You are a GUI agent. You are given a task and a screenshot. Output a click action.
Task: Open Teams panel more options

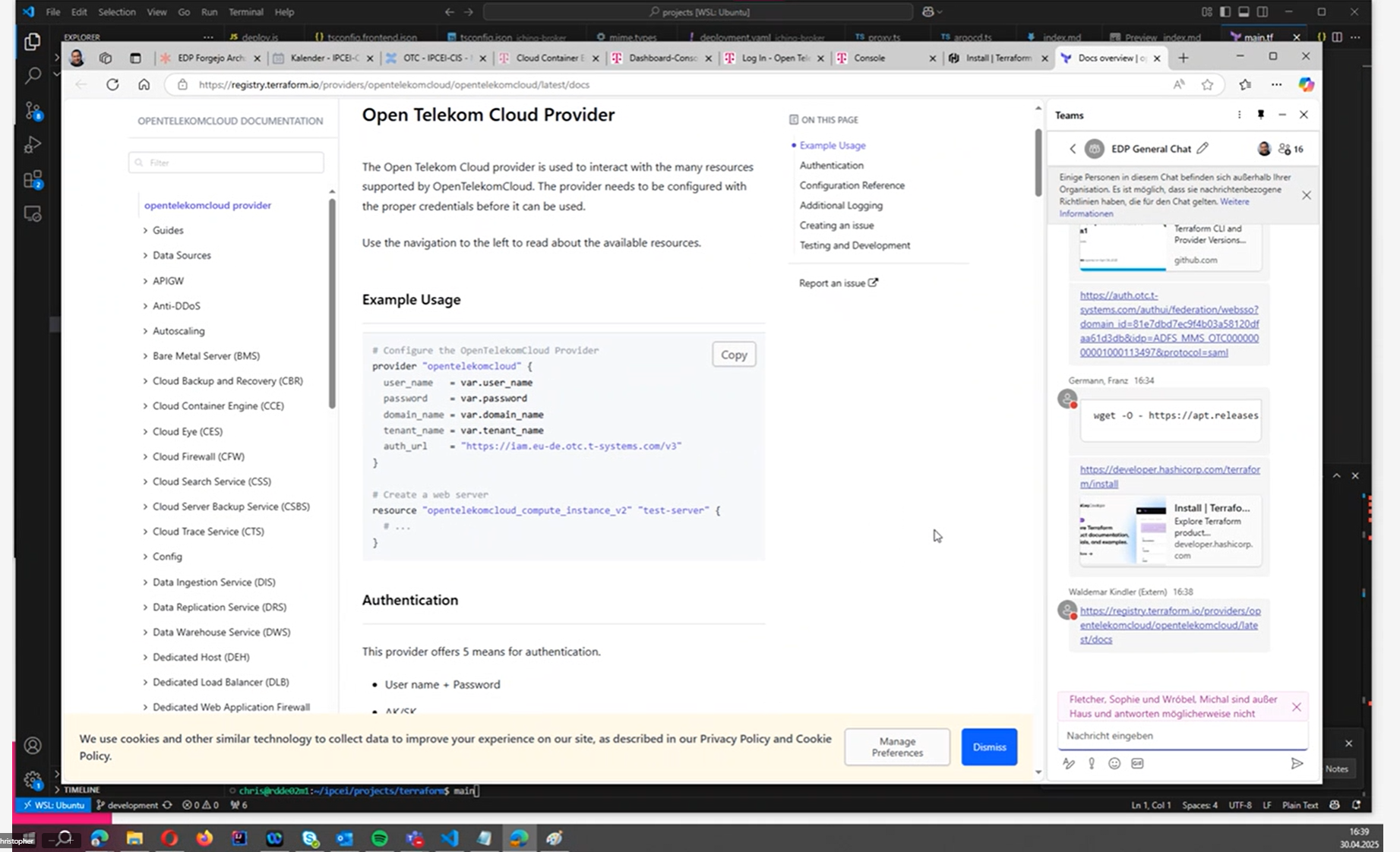click(x=1239, y=115)
